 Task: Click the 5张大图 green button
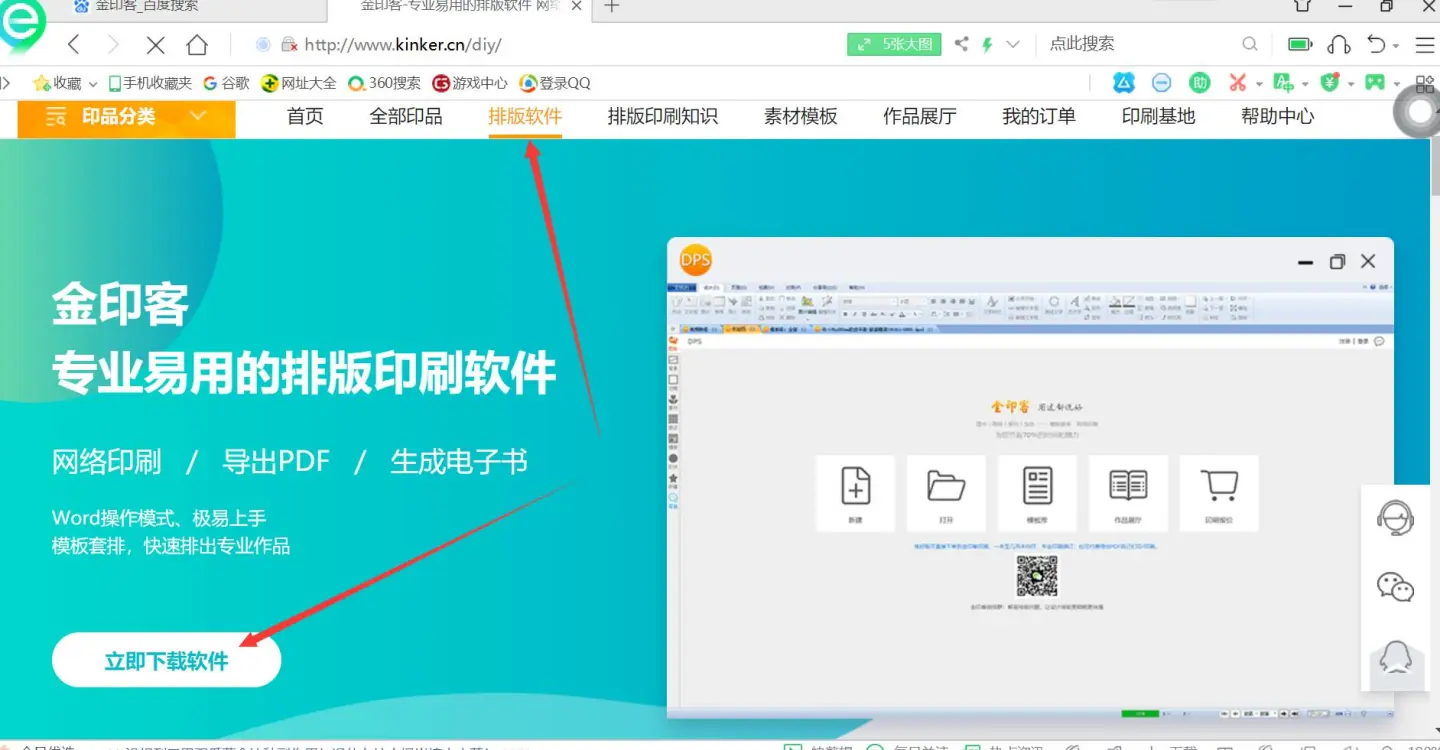pyautogui.click(x=895, y=44)
